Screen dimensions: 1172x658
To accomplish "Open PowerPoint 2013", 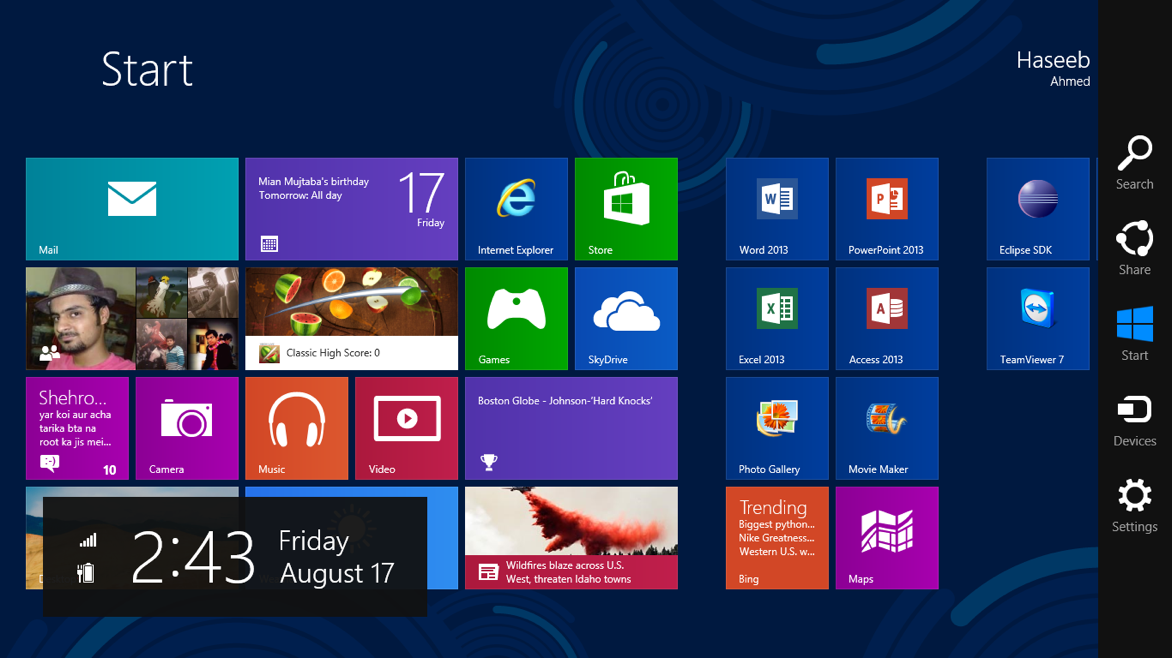I will coord(887,208).
